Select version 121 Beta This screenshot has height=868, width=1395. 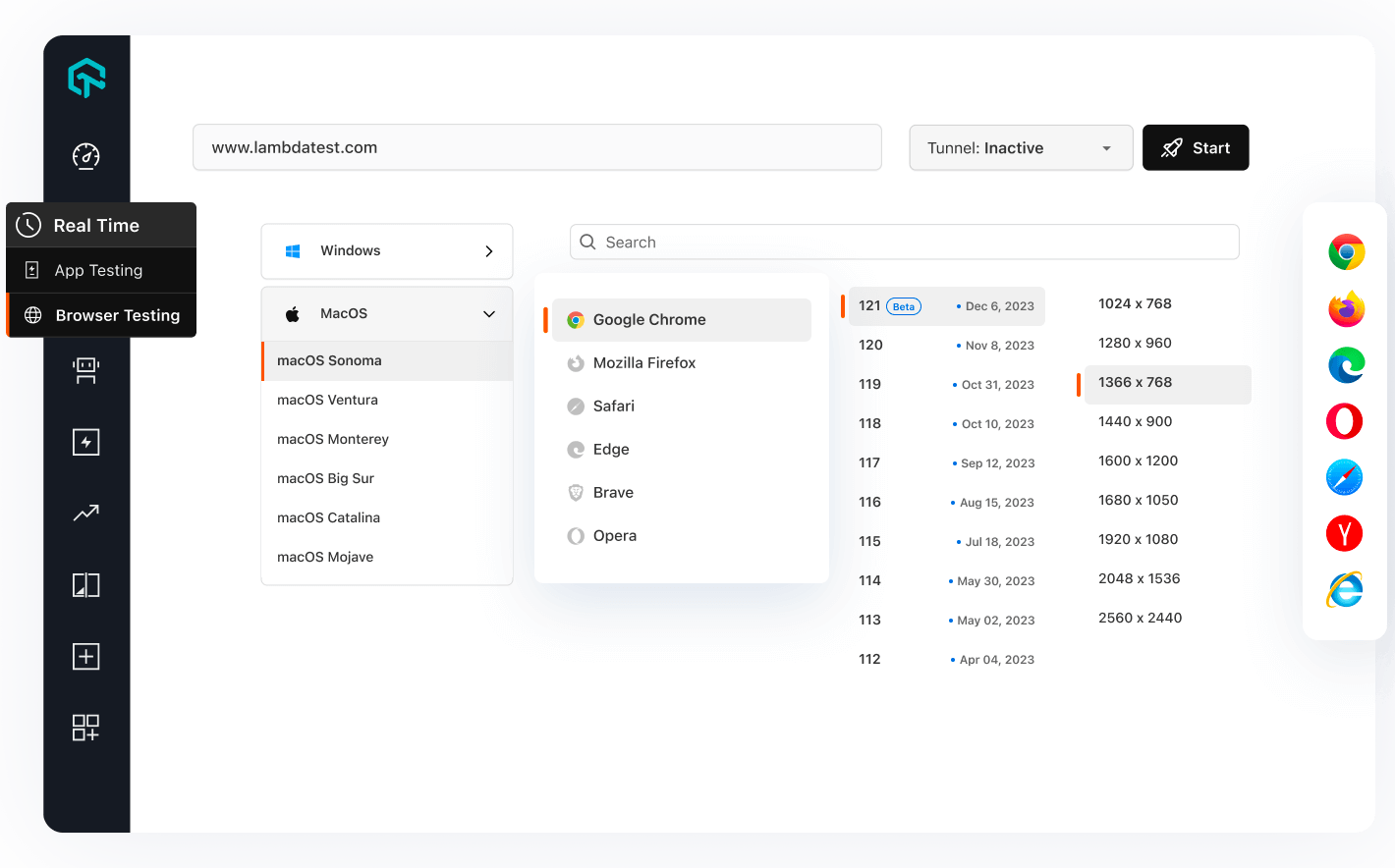(946, 306)
